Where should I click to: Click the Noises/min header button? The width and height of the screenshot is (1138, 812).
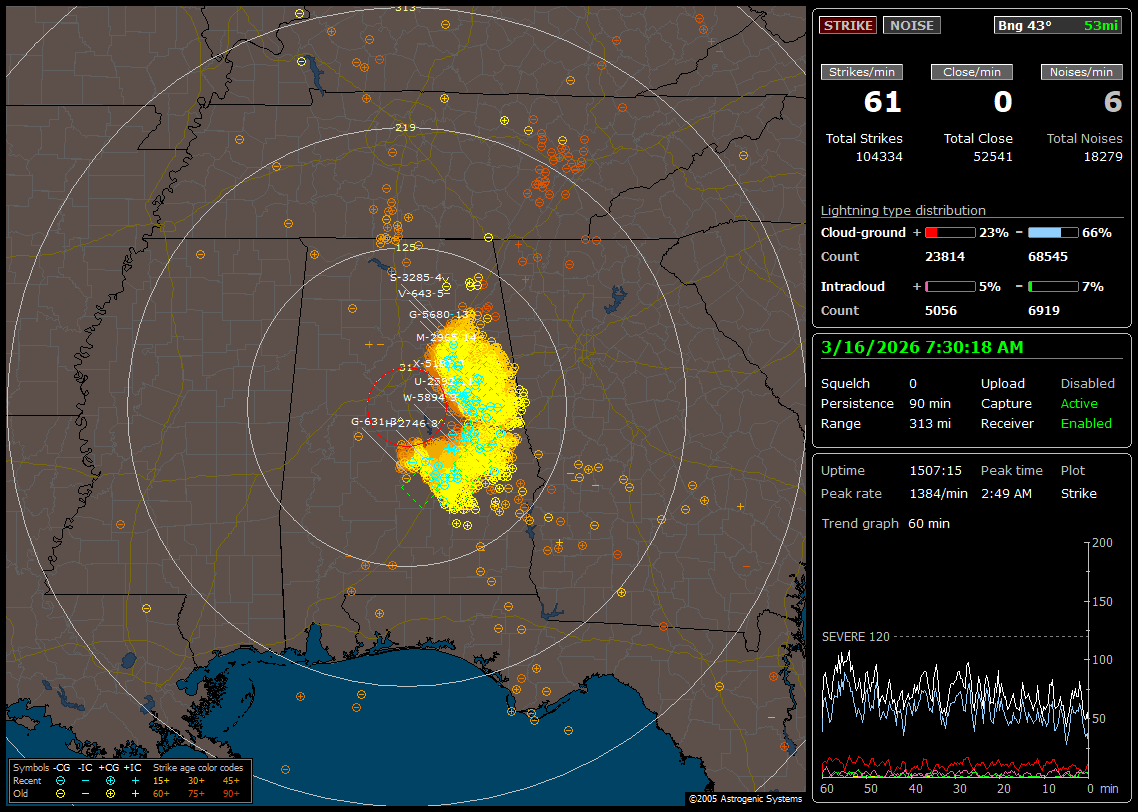[1081, 72]
